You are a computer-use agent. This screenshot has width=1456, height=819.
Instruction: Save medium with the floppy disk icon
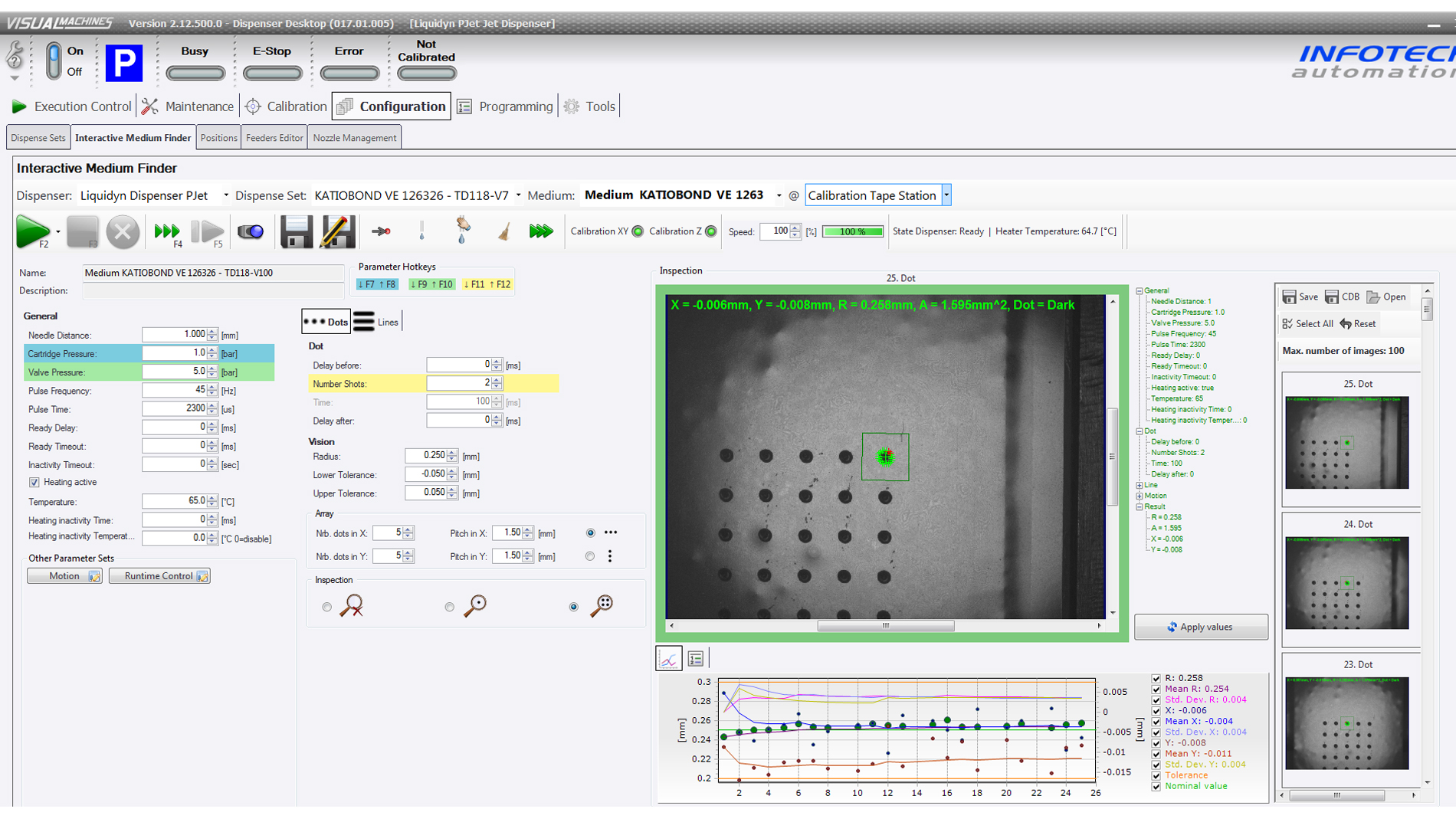(x=296, y=231)
